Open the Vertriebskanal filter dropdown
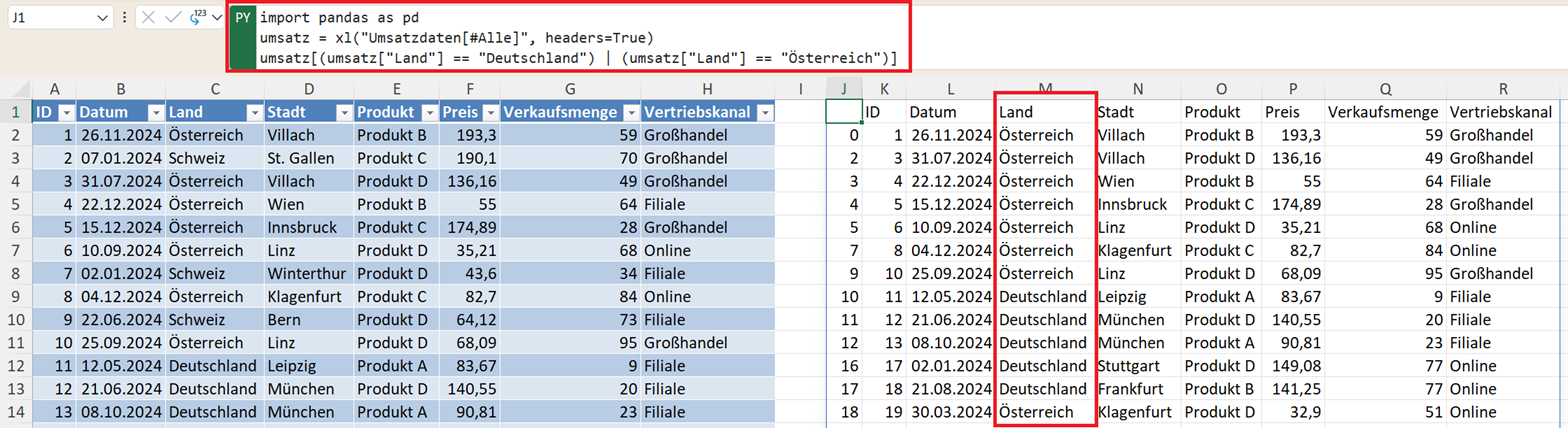 [764, 112]
